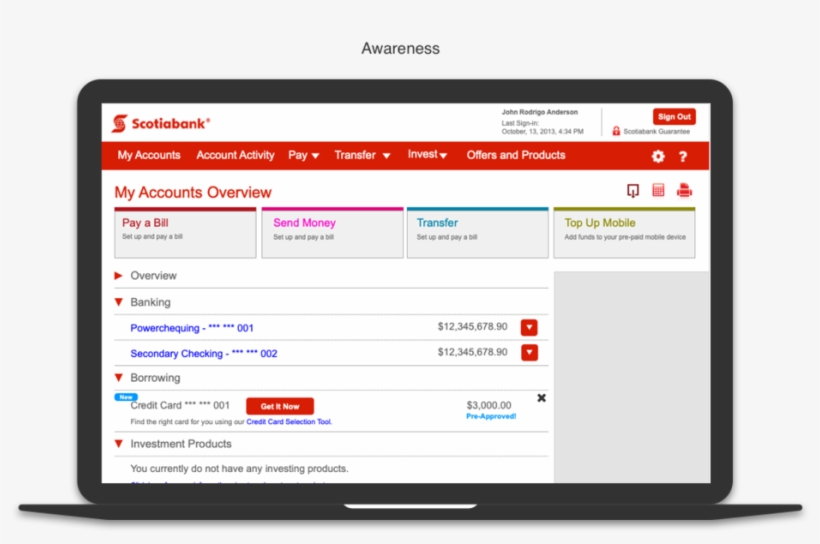Open the Pay a Bill tile
Viewport: 820px width, 544px height.
[x=185, y=233]
